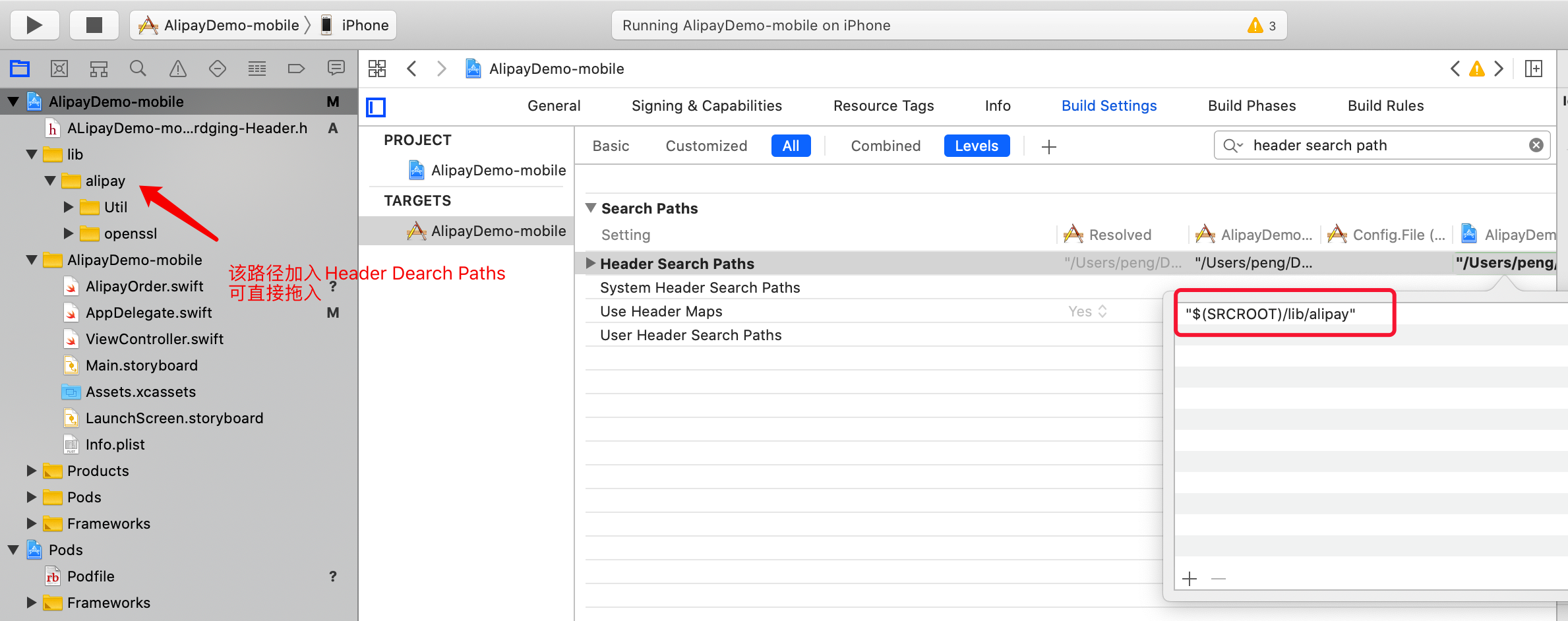Go back in editor history
The image size is (1568, 621).
[411, 69]
